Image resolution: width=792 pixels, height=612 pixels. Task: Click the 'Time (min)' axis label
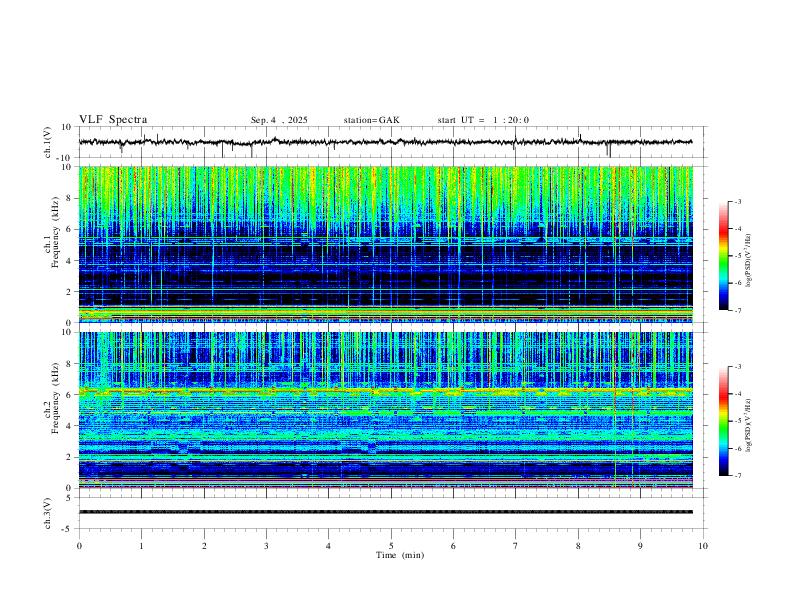click(400, 555)
